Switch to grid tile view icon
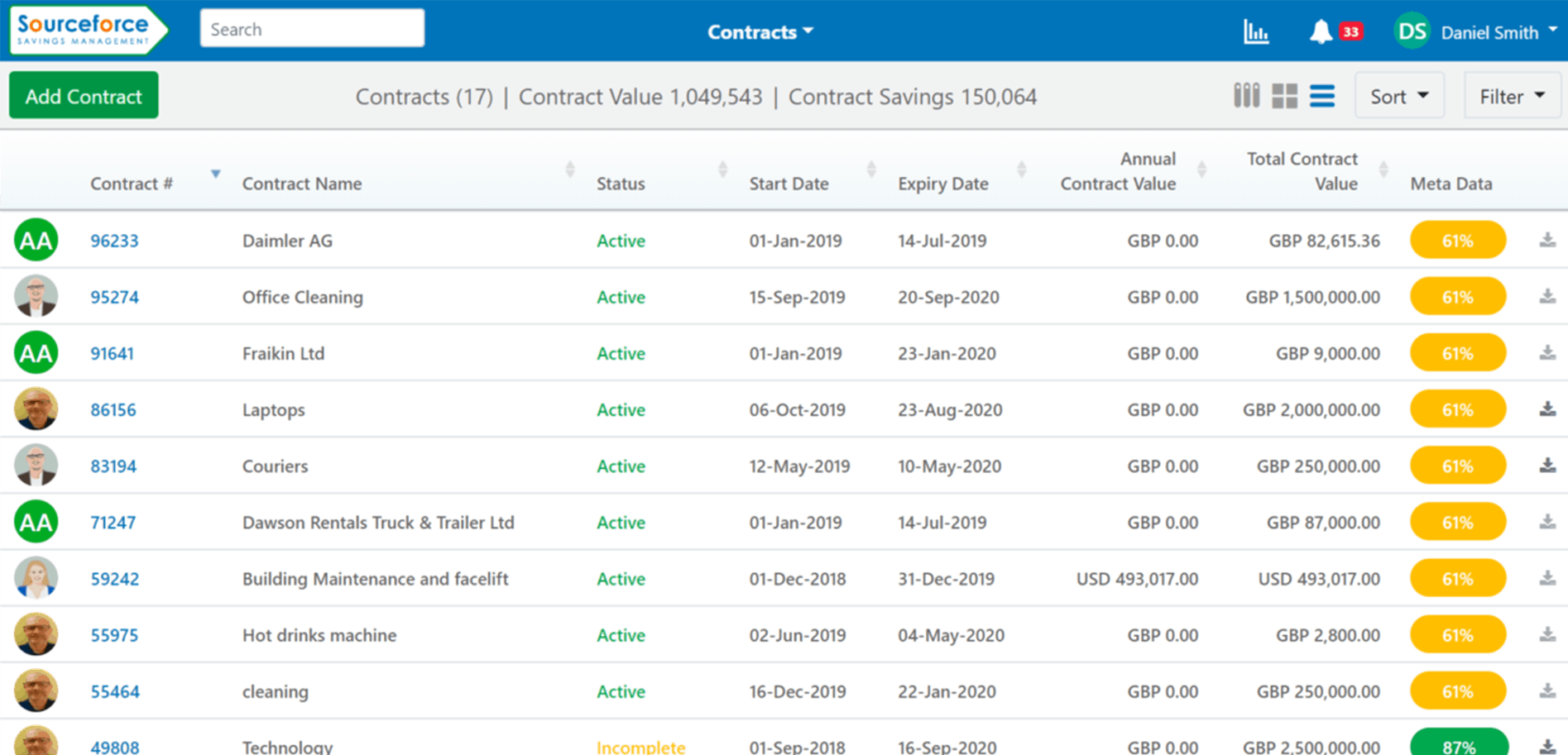Viewport: 1568px width, 755px height. pyautogui.click(x=1284, y=96)
